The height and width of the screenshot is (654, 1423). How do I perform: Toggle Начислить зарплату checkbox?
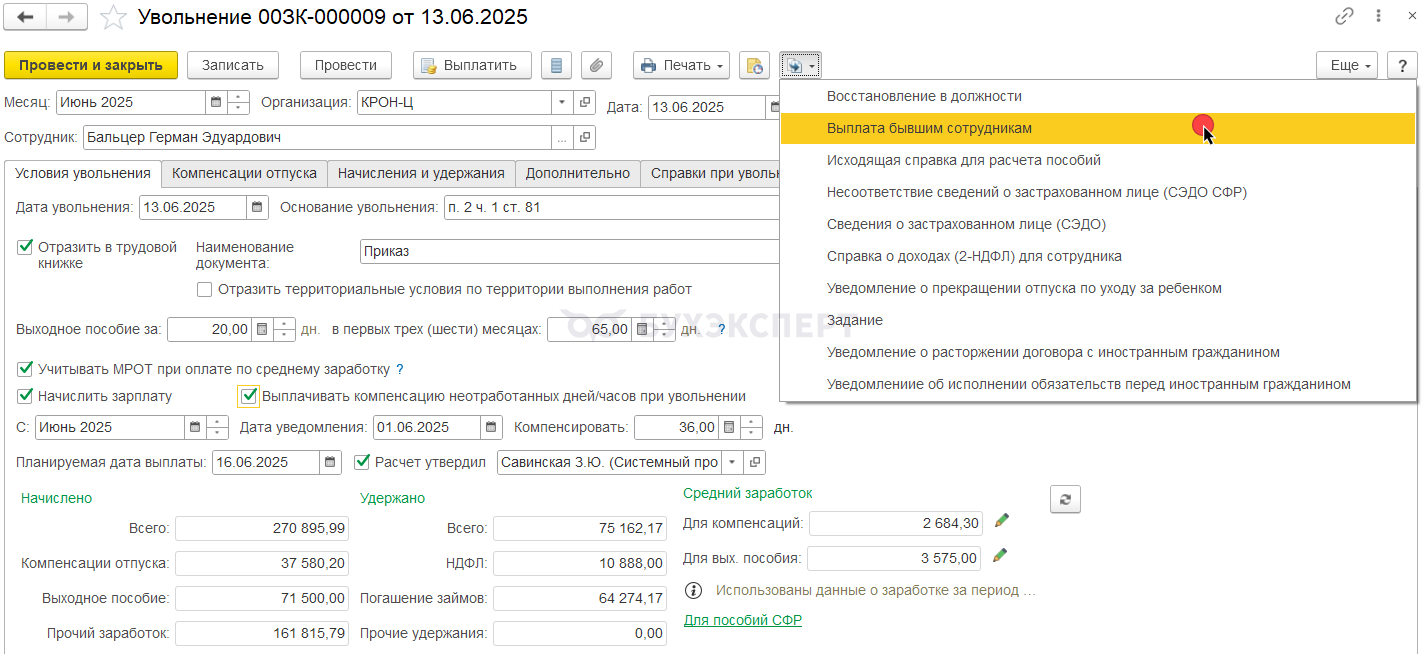[25, 396]
